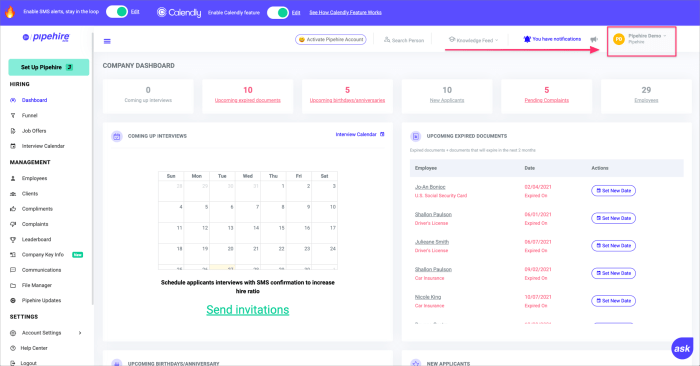Click Edit next to SMS alerts toggle
Viewport: 700px width, 366px height.
click(x=135, y=12)
